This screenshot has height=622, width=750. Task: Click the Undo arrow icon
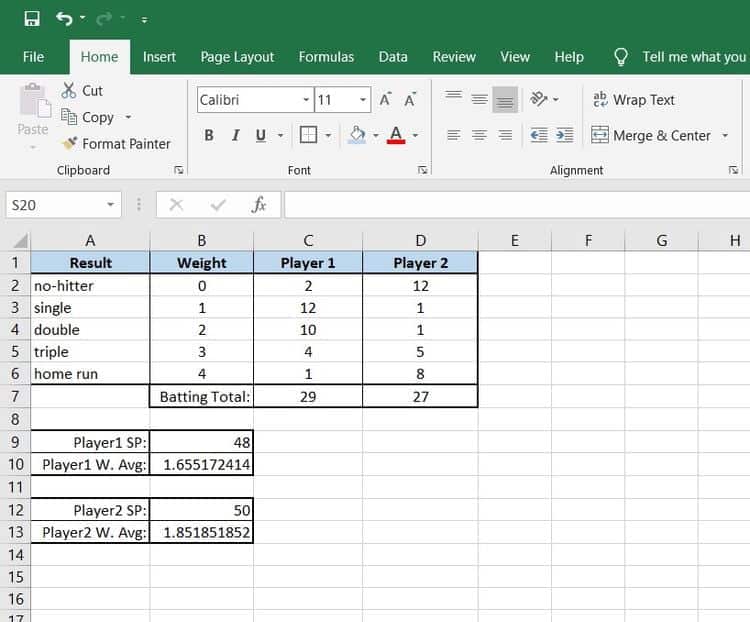[64, 19]
